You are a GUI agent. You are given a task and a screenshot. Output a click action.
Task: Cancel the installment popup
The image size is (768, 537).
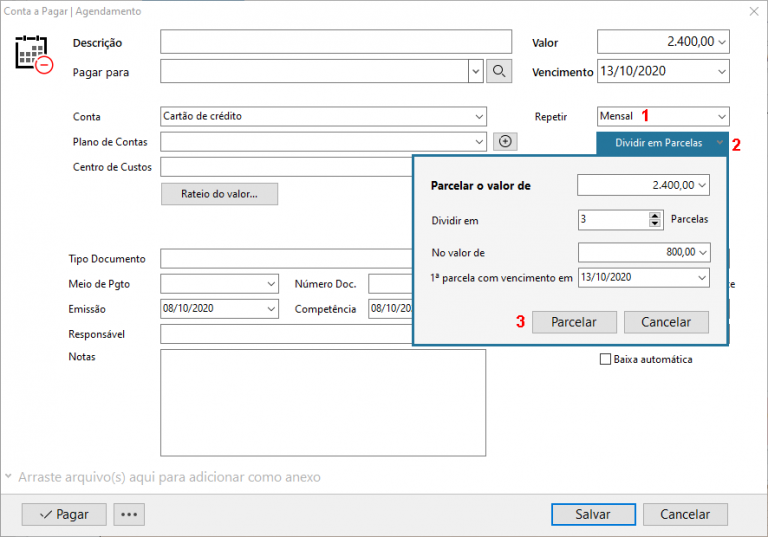tap(665, 322)
